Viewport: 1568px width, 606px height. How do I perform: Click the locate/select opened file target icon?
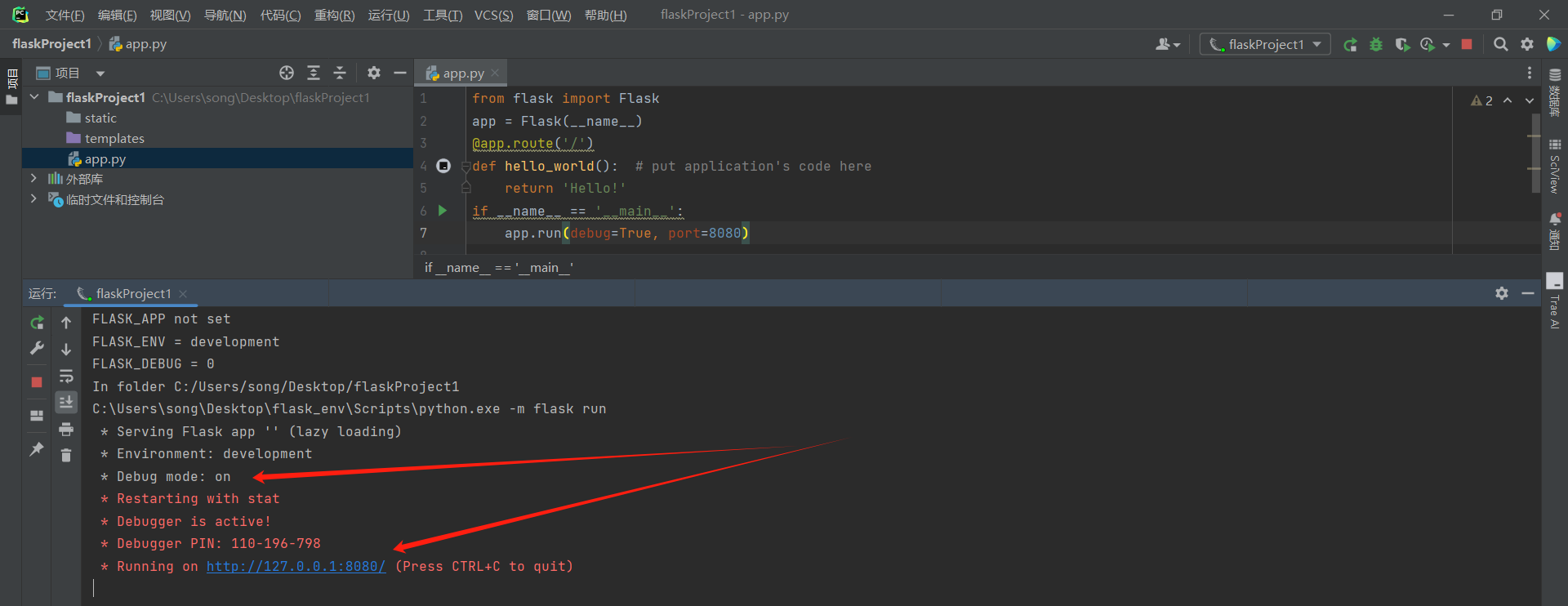click(x=287, y=73)
